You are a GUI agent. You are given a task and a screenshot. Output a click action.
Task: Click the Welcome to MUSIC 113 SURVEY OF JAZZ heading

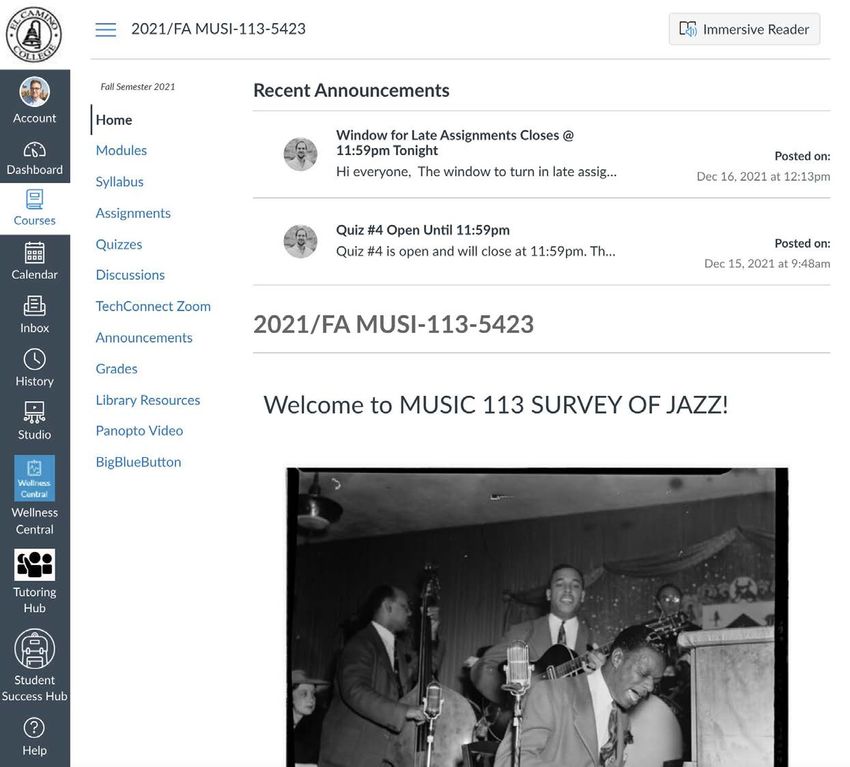click(x=495, y=405)
